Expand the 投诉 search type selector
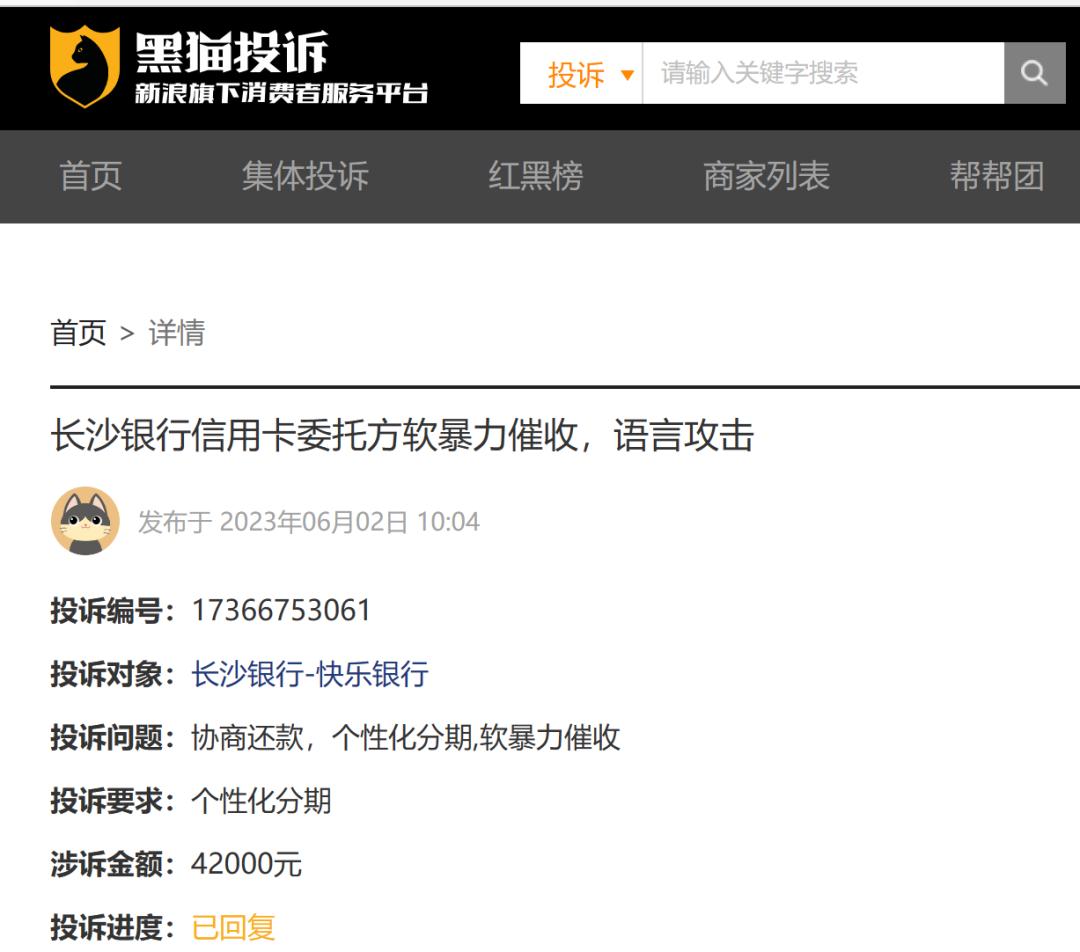This screenshot has width=1080, height=952. [x=580, y=73]
